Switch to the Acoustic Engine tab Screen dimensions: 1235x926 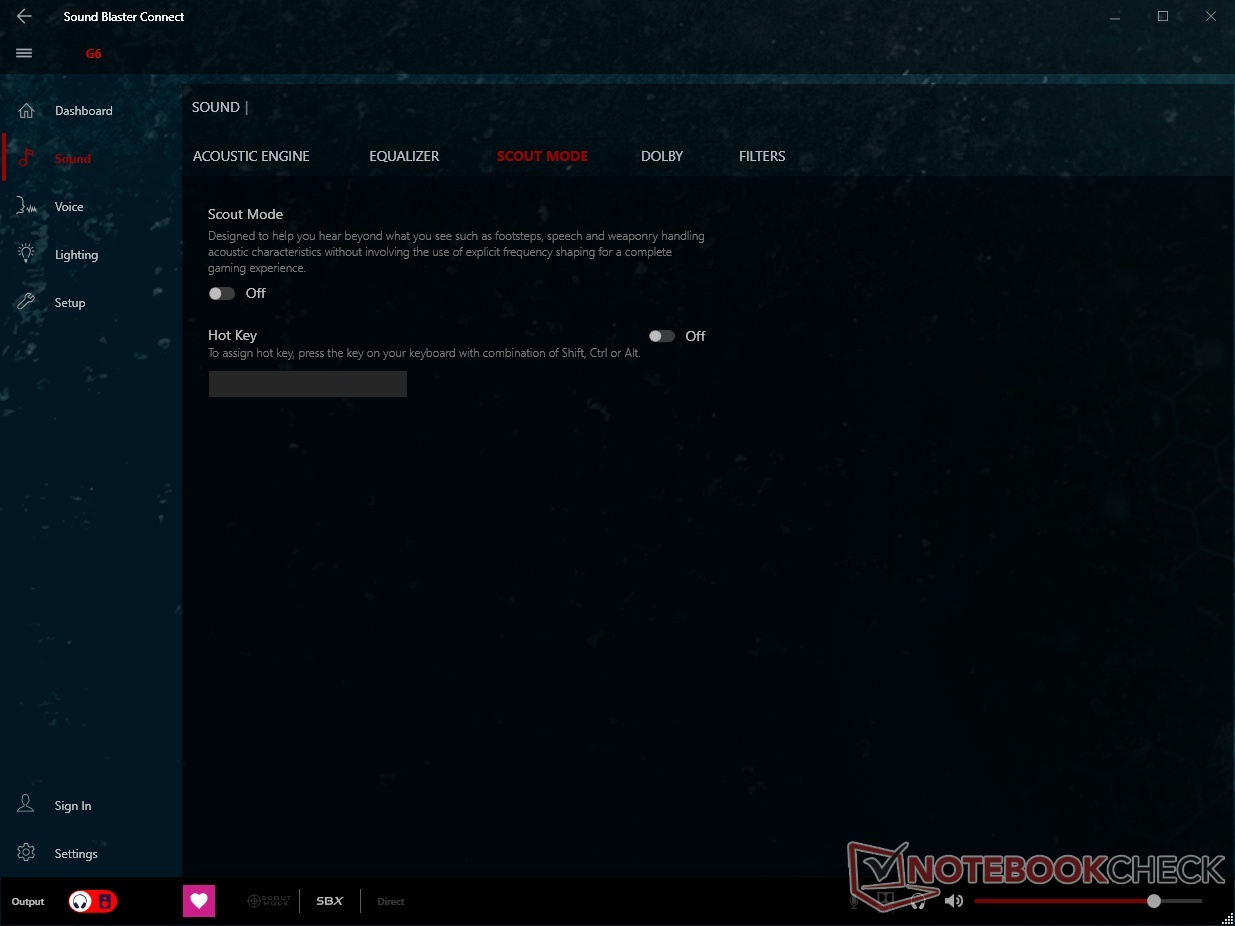tap(251, 156)
